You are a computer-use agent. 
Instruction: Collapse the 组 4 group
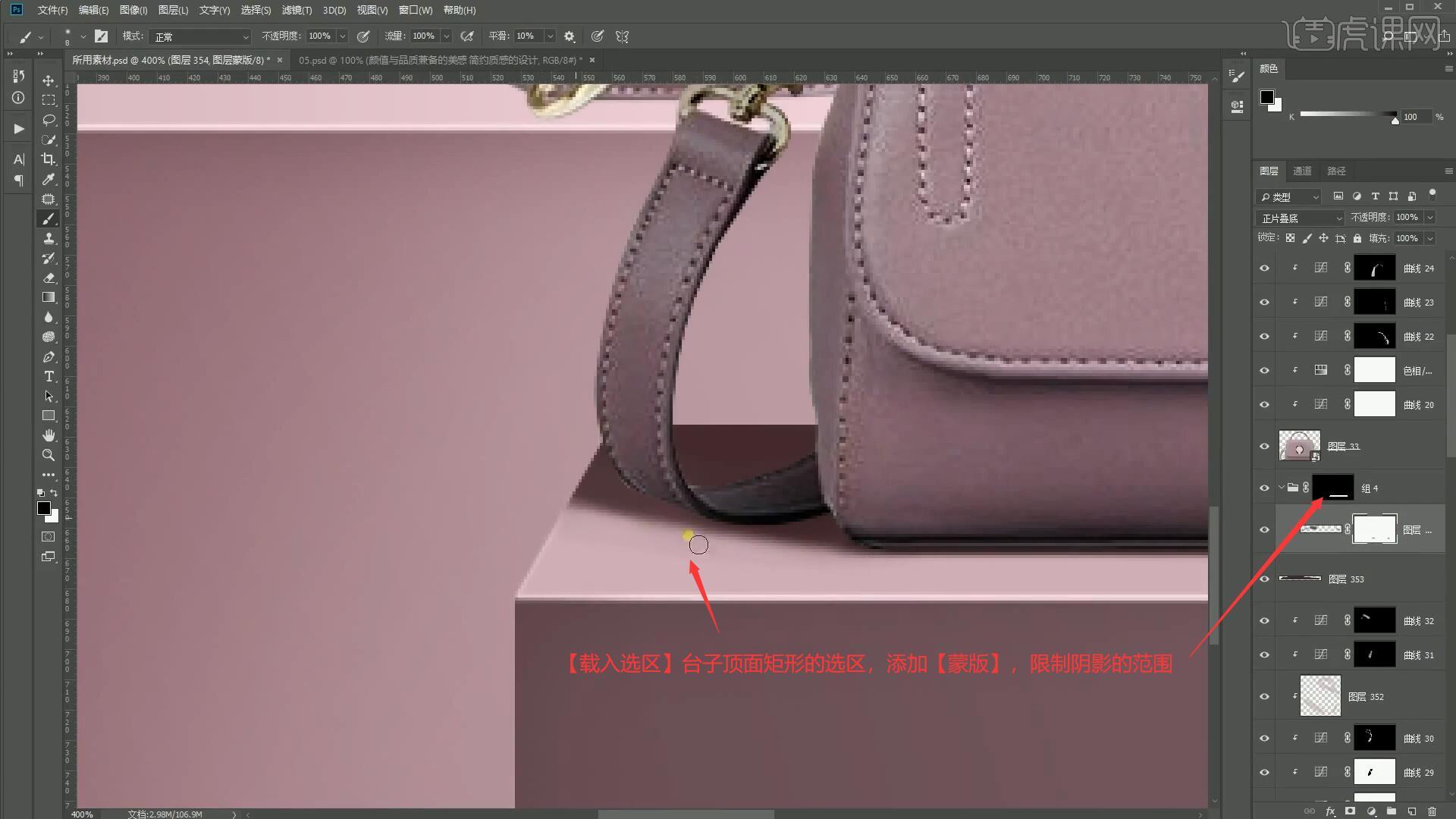[1282, 488]
